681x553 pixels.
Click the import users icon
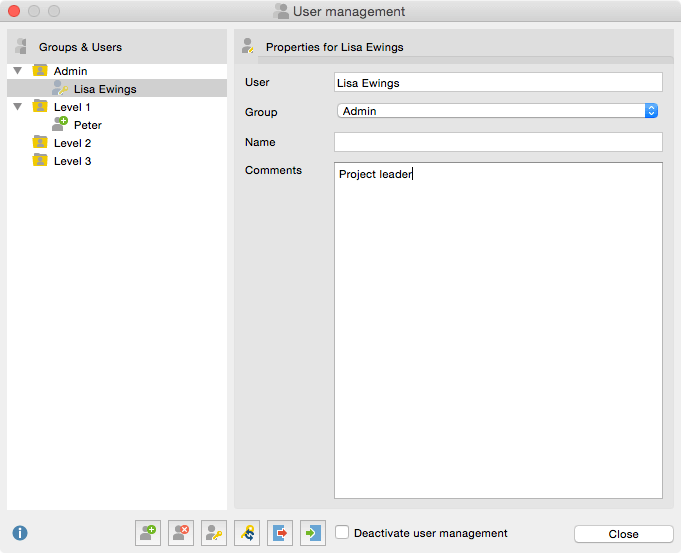(313, 533)
